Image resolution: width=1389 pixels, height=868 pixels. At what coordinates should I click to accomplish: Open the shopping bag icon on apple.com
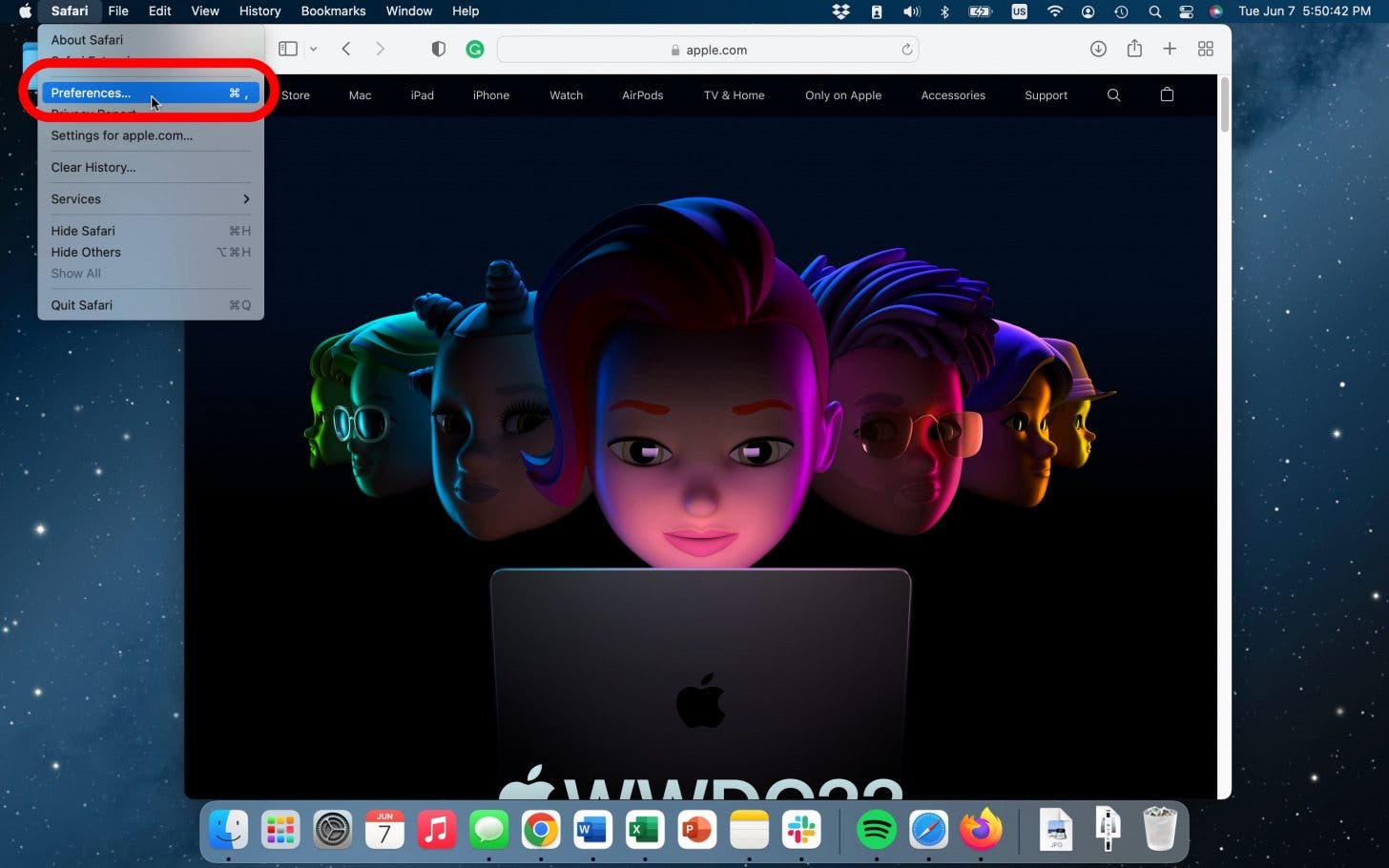(1167, 94)
